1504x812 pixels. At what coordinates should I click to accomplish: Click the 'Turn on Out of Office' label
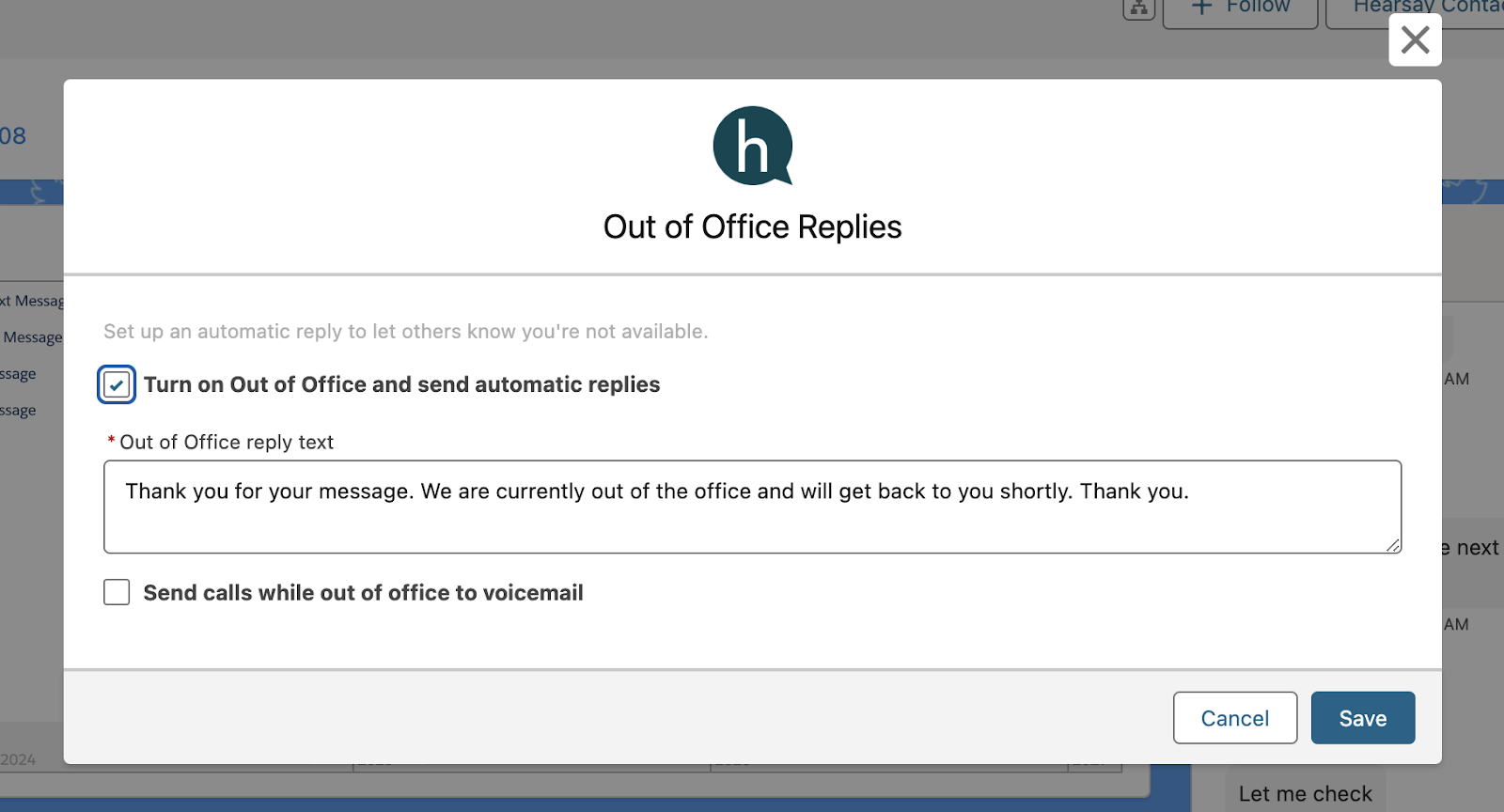tap(401, 384)
